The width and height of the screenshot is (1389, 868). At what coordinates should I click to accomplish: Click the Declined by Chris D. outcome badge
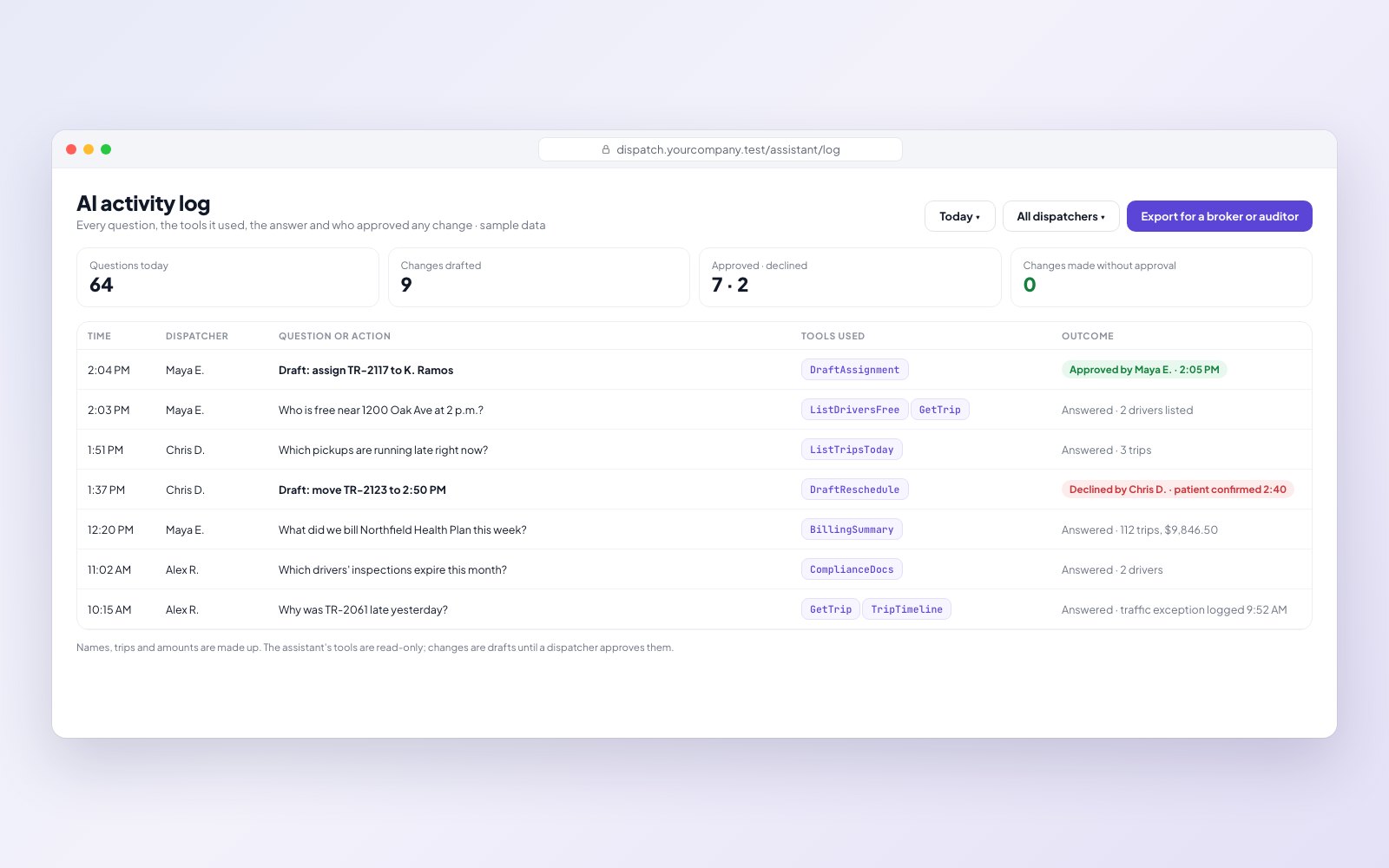click(x=1178, y=490)
